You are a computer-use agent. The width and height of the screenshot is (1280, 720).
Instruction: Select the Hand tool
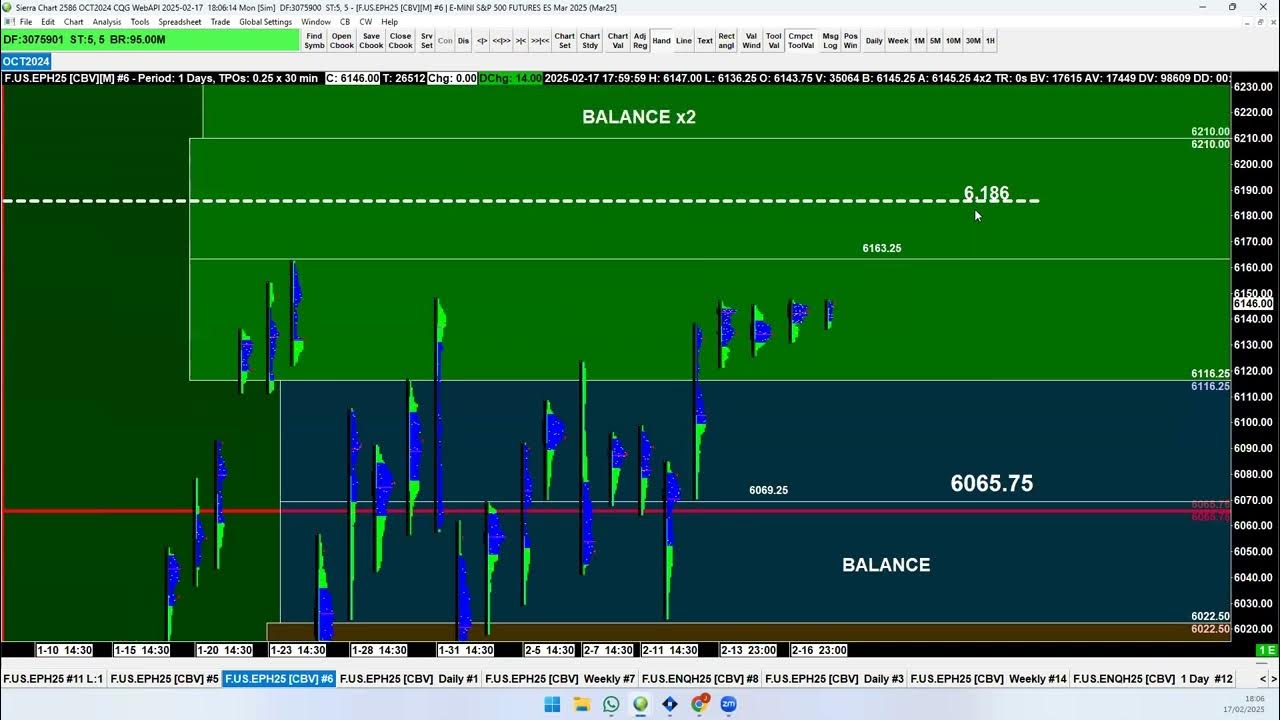(x=661, y=40)
